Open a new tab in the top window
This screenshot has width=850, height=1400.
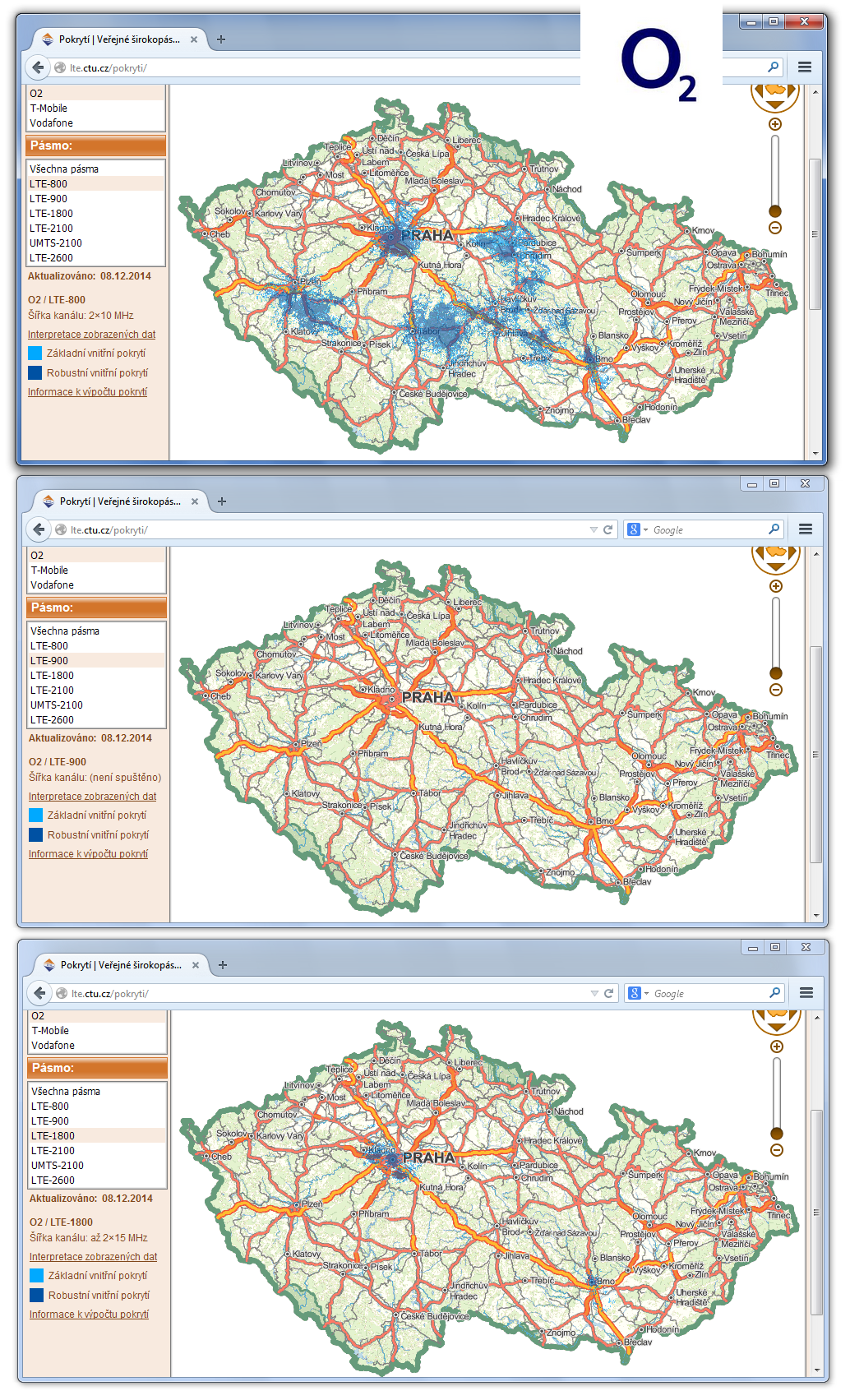pyautogui.click(x=221, y=39)
